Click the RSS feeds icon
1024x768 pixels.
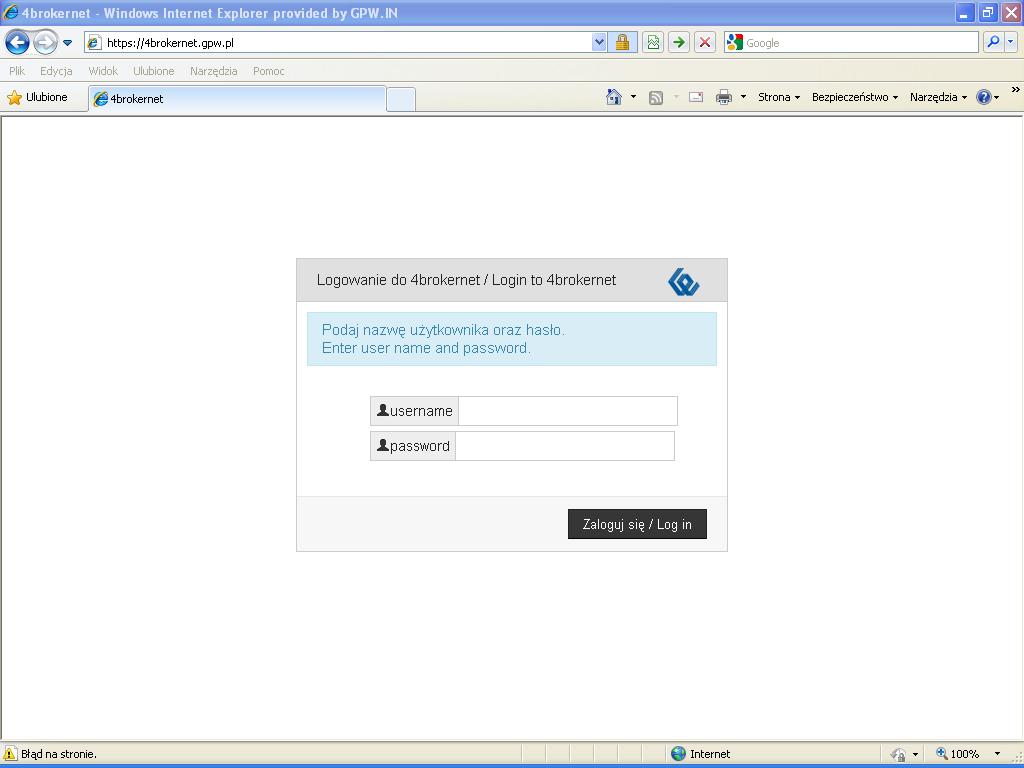point(656,98)
